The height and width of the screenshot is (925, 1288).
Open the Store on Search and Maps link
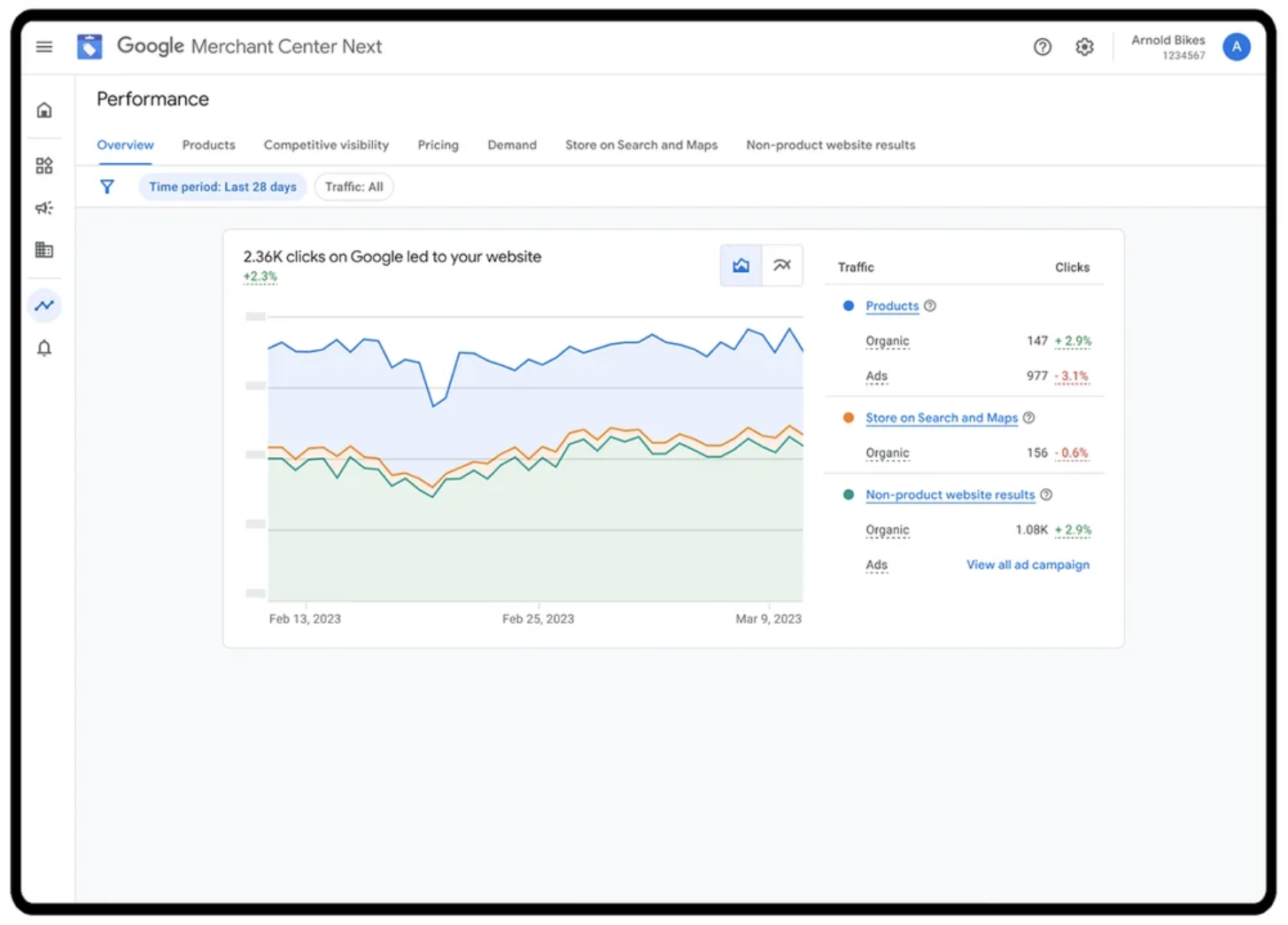tap(941, 417)
